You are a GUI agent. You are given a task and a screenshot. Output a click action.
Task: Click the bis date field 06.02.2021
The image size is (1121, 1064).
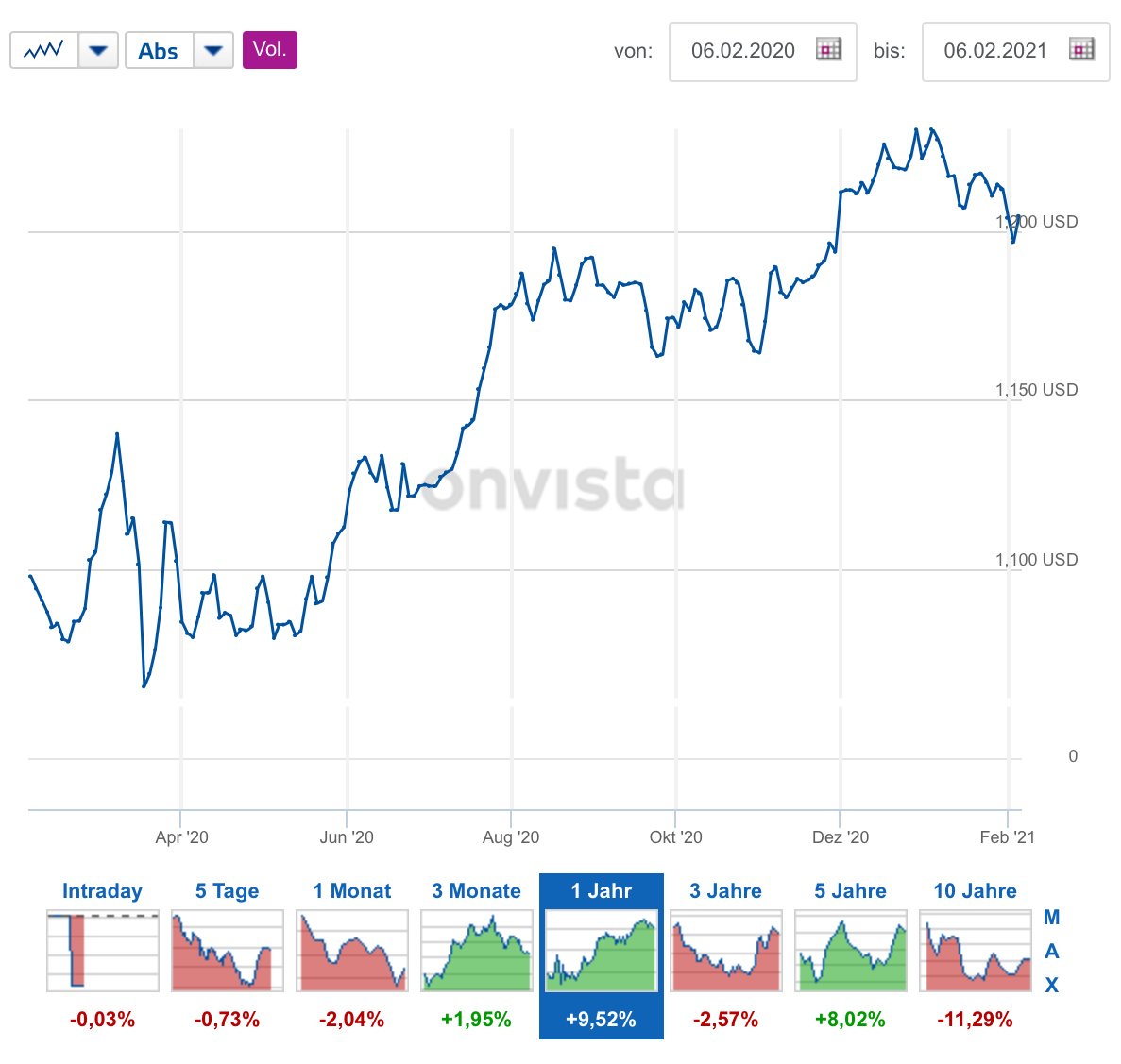(994, 51)
